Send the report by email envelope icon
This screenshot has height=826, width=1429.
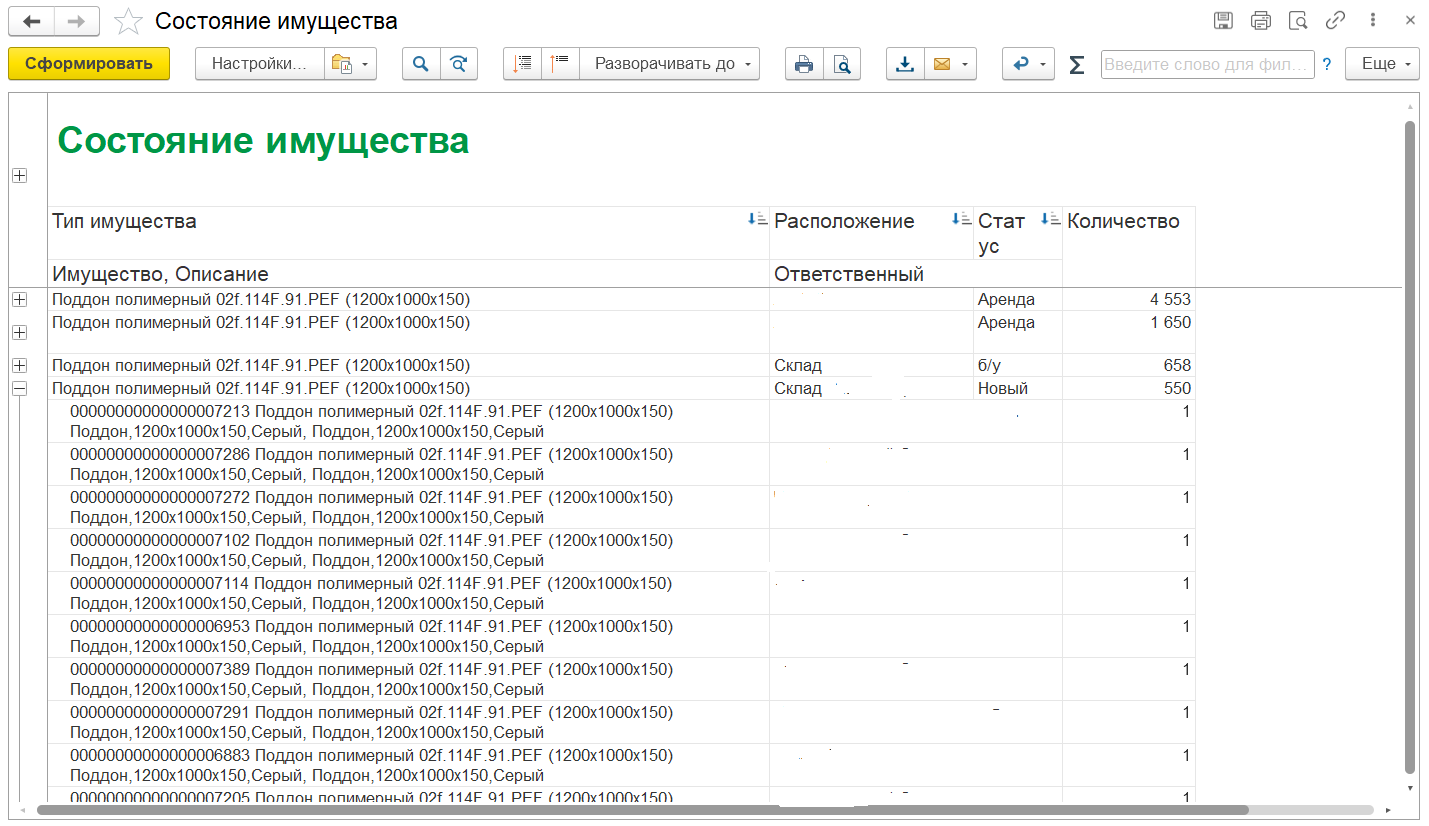point(942,64)
